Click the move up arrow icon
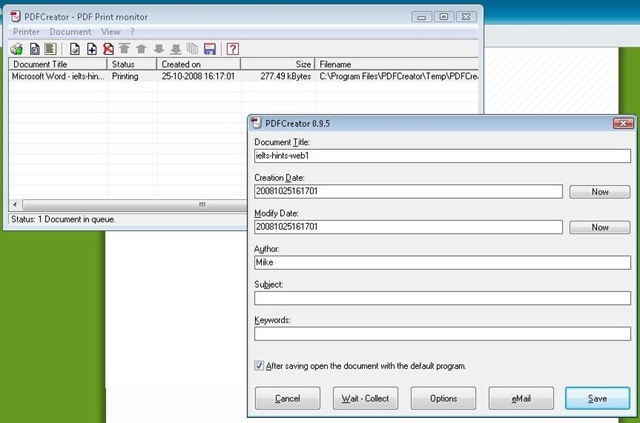The image size is (640, 423). tap(141, 49)
